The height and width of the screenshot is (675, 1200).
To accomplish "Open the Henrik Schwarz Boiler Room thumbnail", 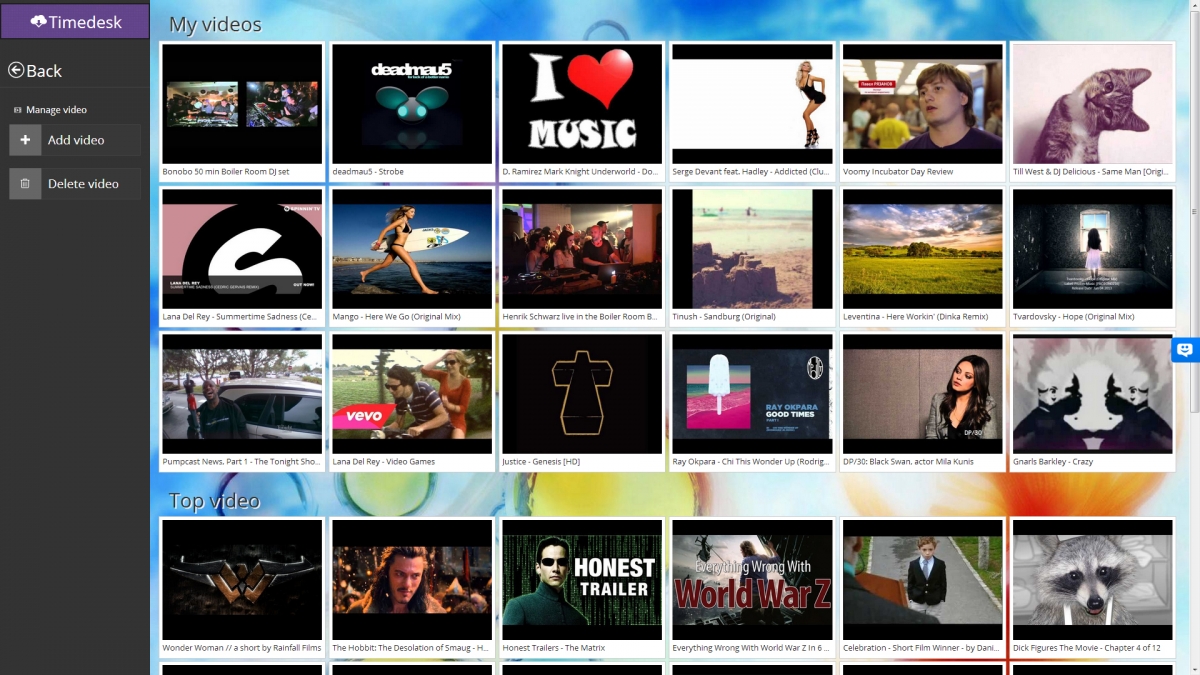I will point(582,249).
